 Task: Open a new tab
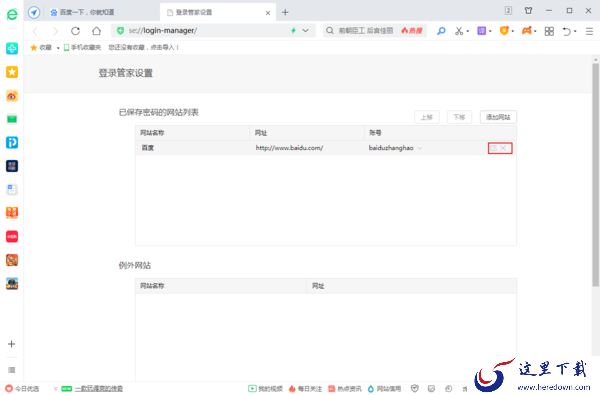tap(285, 12)
